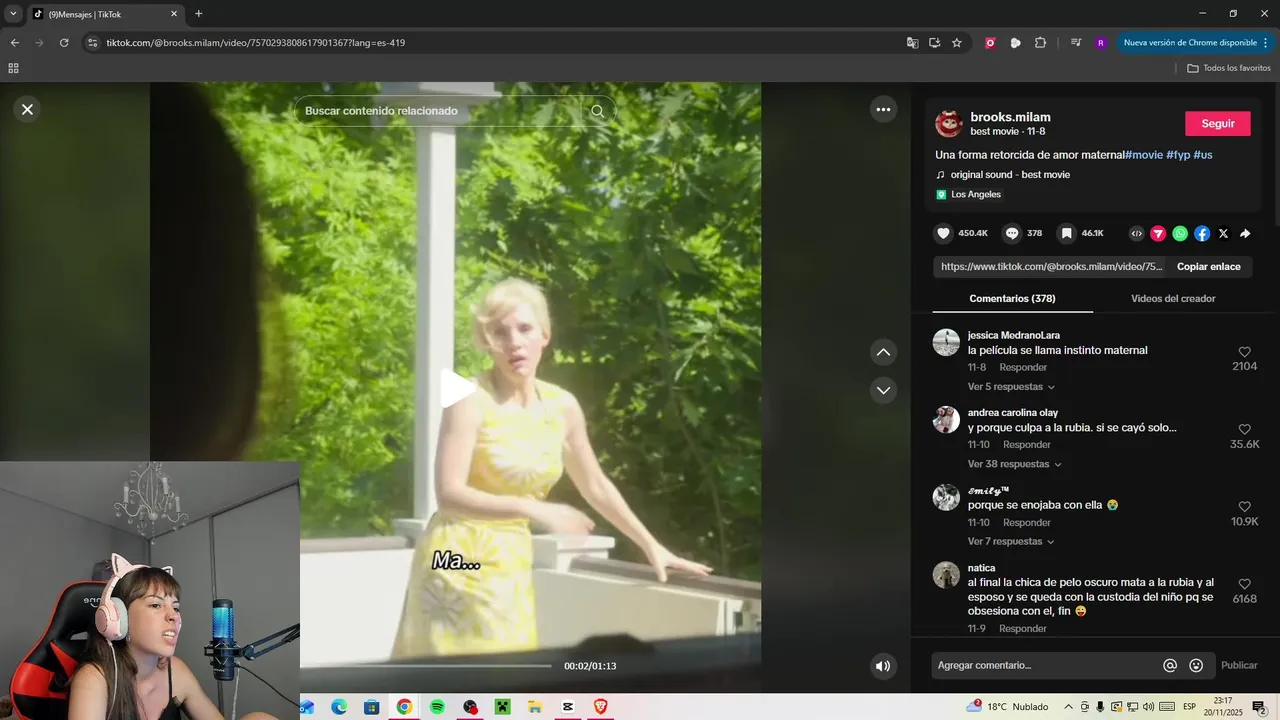The width and height of the screenshot is (1280, 720).
Task: Reply to natica's comment
Action: 1023,629
